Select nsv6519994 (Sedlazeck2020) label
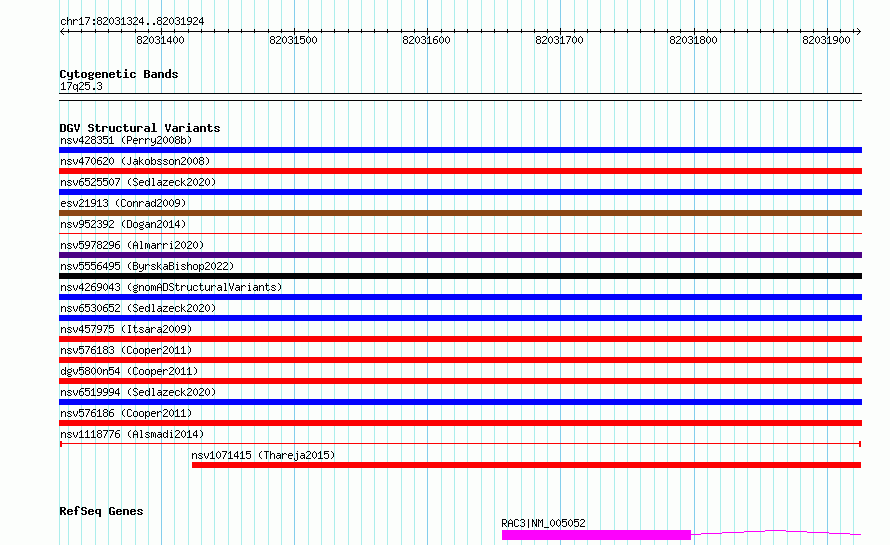Image resolution: width=890 pixels, height=545 pixels. 138,392
